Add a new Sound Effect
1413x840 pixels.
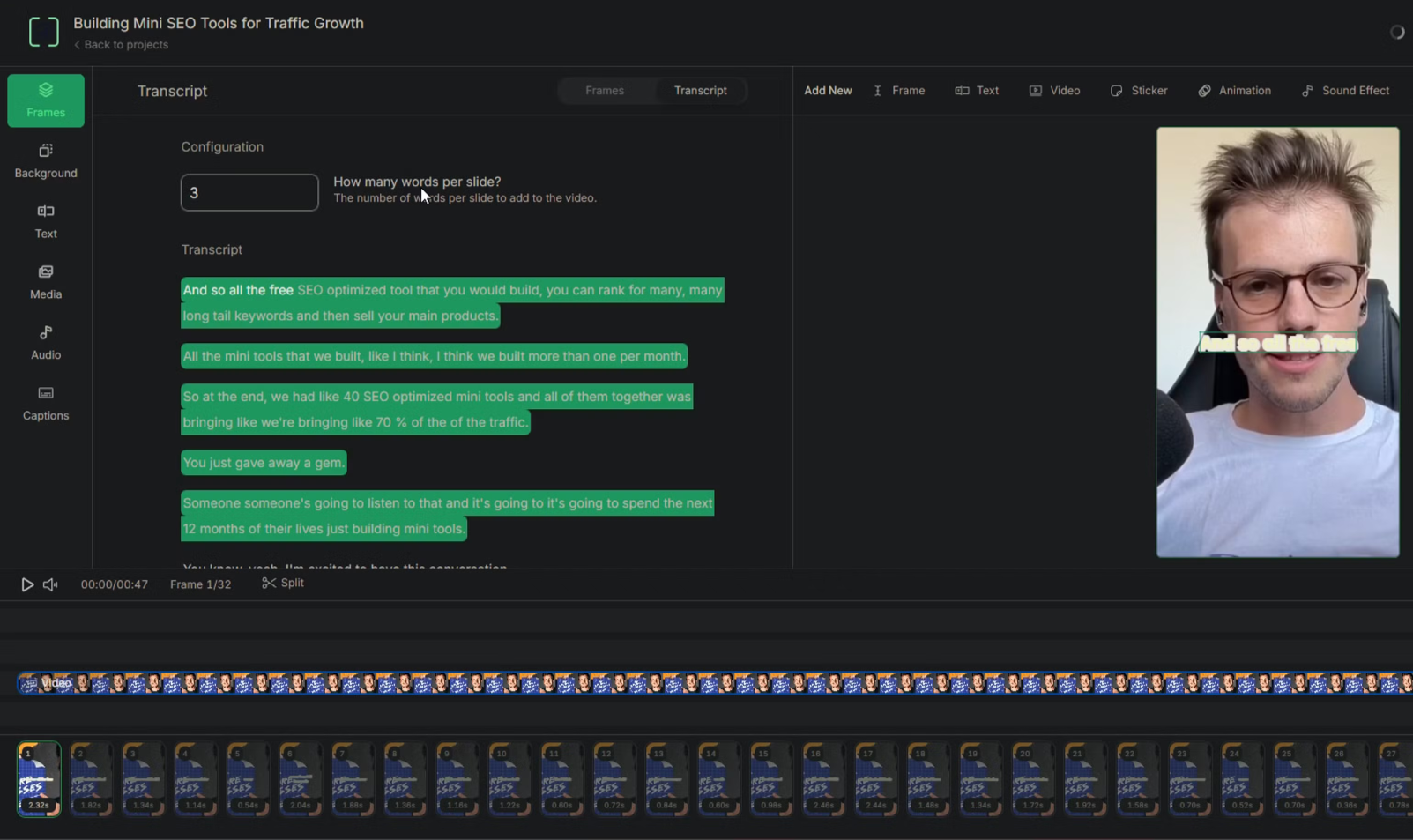pos(1345,91)
